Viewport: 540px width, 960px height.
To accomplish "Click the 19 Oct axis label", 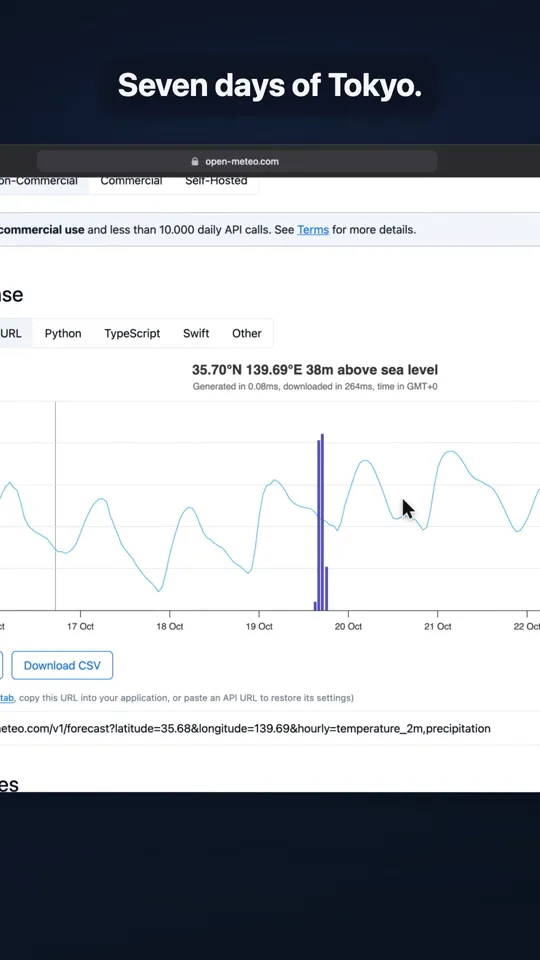I will tap(259, 626).
